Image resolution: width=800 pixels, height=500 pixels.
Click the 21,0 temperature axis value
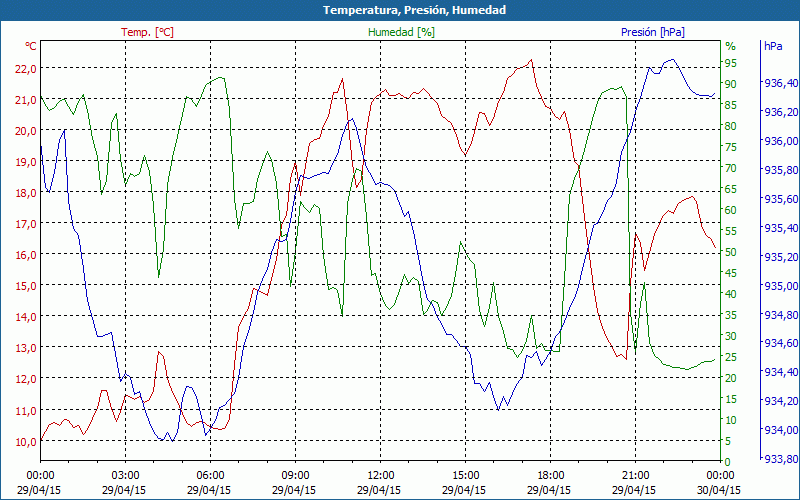tap(25, 100)
